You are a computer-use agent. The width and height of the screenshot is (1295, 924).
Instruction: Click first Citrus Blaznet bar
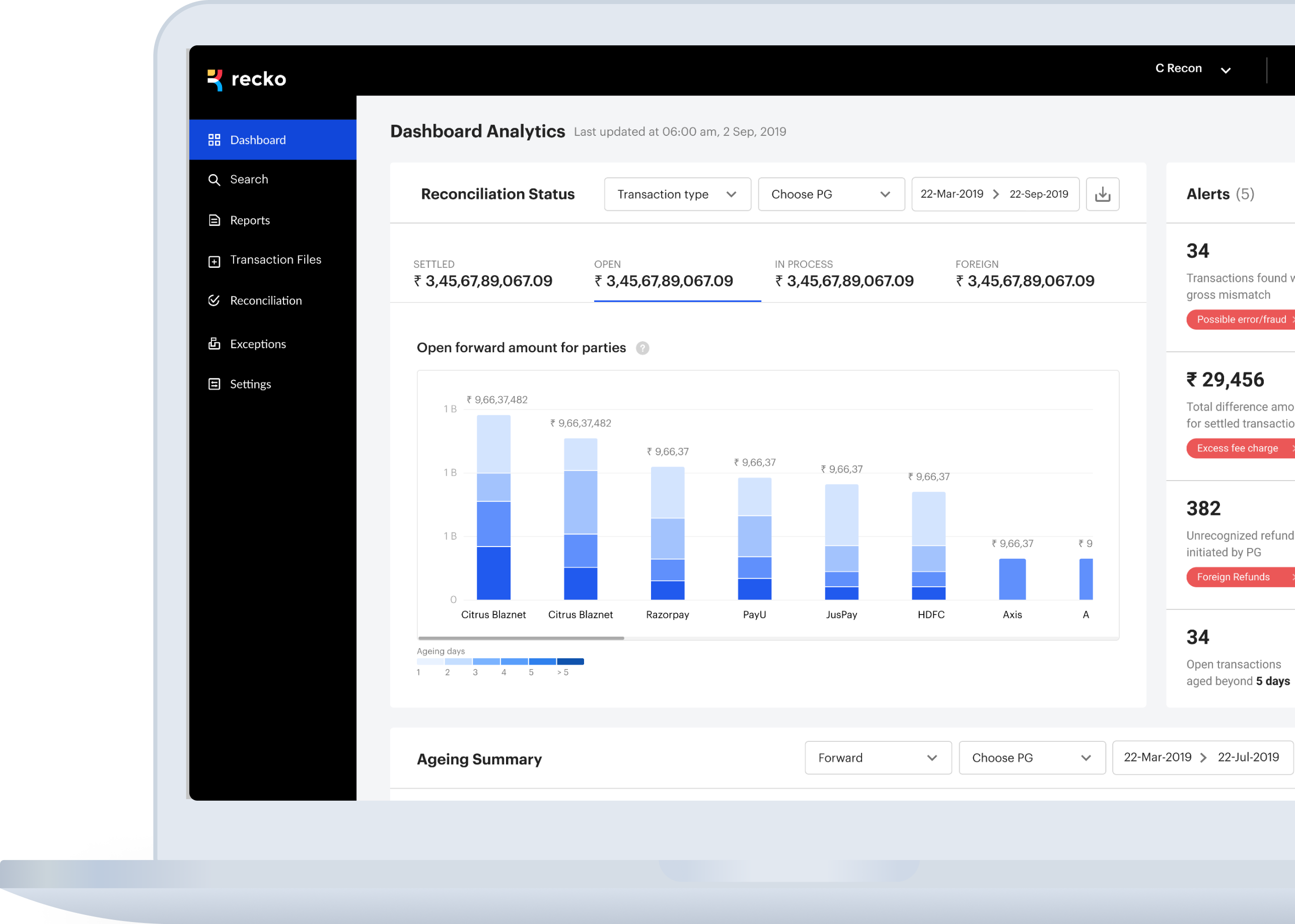click(493, 507)
